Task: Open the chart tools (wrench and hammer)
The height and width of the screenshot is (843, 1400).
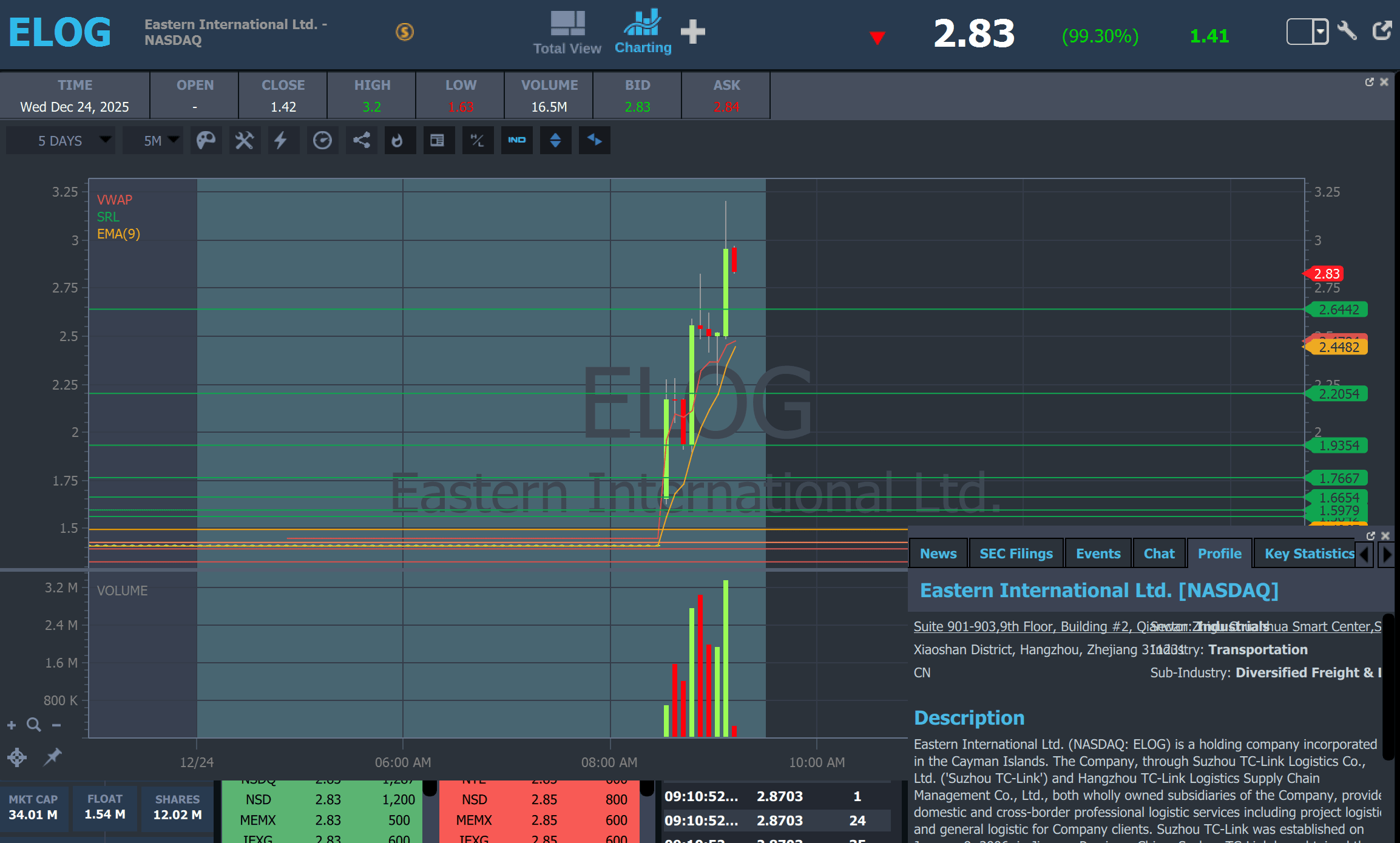Action: point(244,141)
